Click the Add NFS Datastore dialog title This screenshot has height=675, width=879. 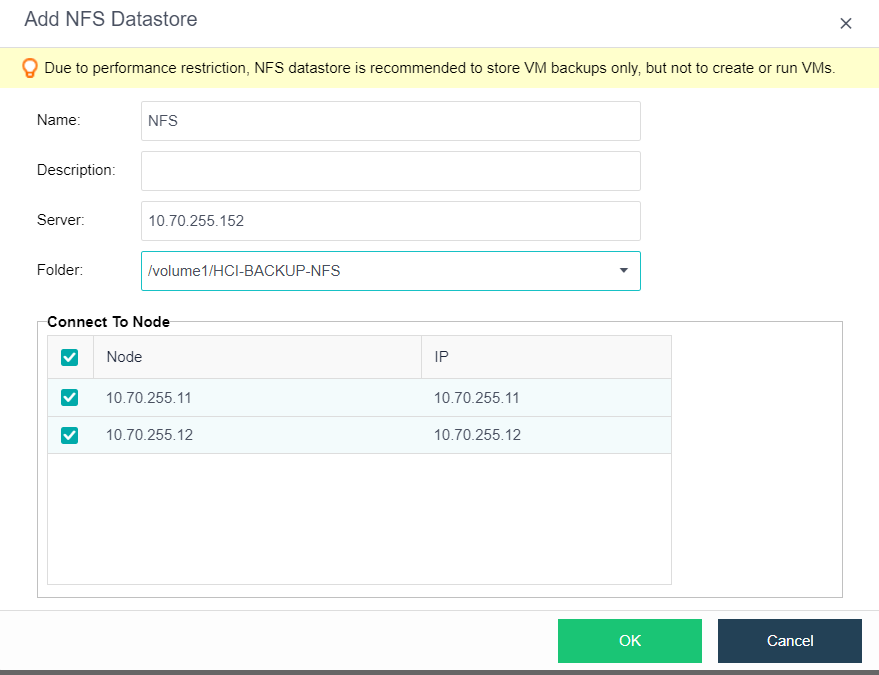110,20
